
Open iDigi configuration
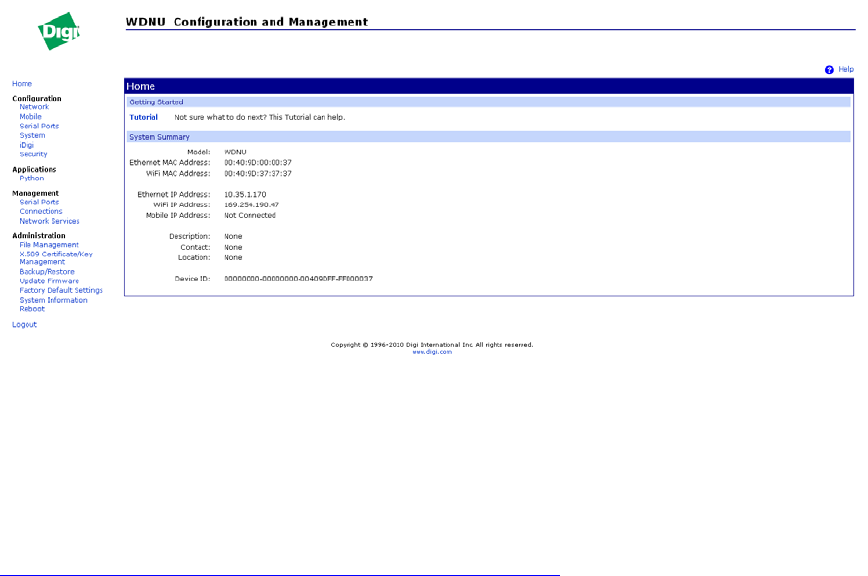tap(27, 145)
